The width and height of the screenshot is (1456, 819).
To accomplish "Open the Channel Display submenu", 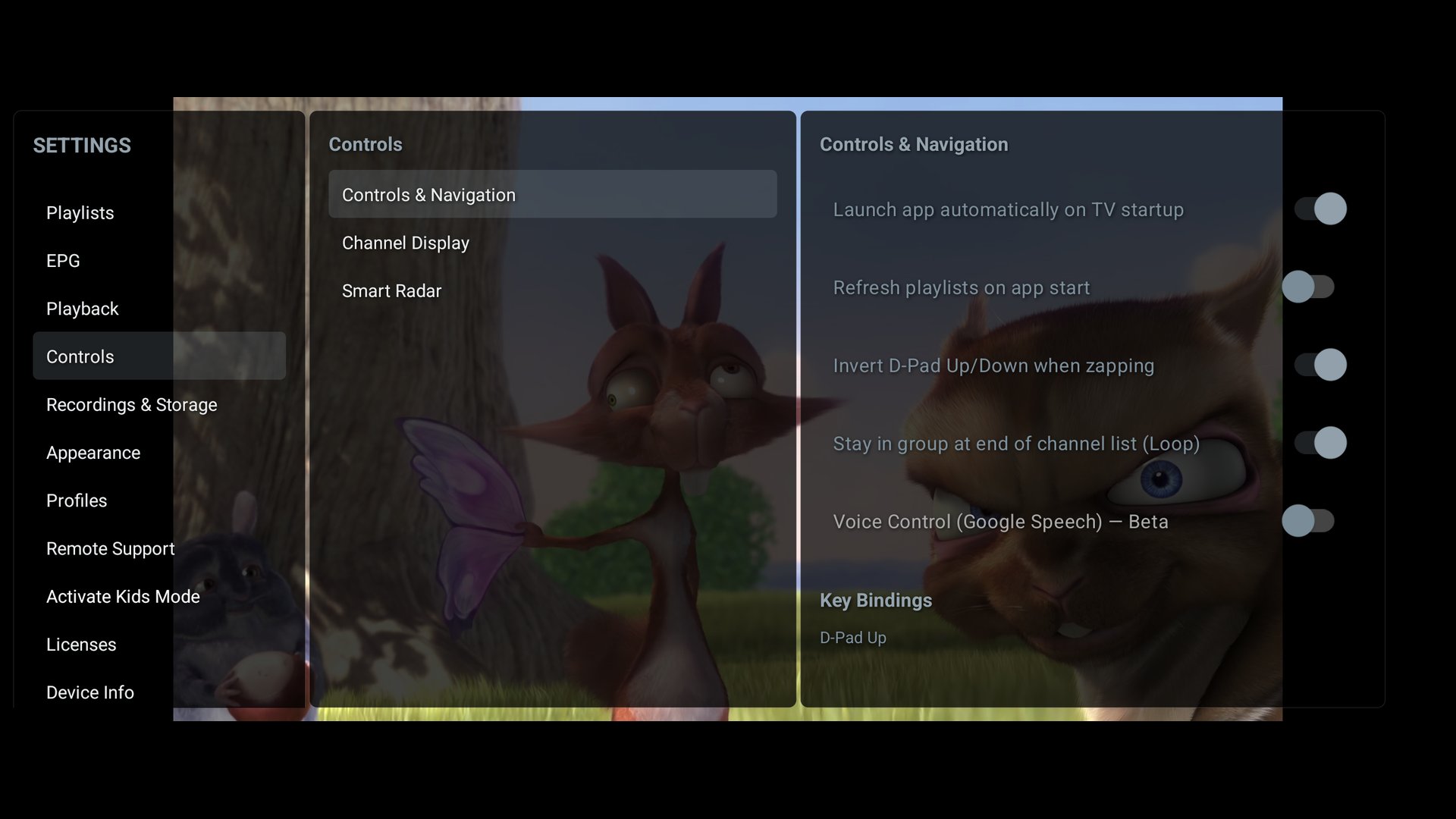I will [553, 243].
